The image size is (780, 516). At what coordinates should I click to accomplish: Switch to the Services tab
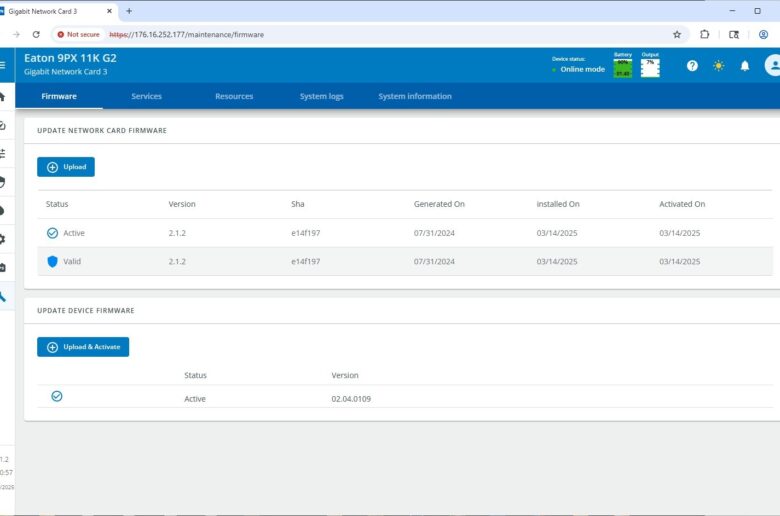click(146, 96)
